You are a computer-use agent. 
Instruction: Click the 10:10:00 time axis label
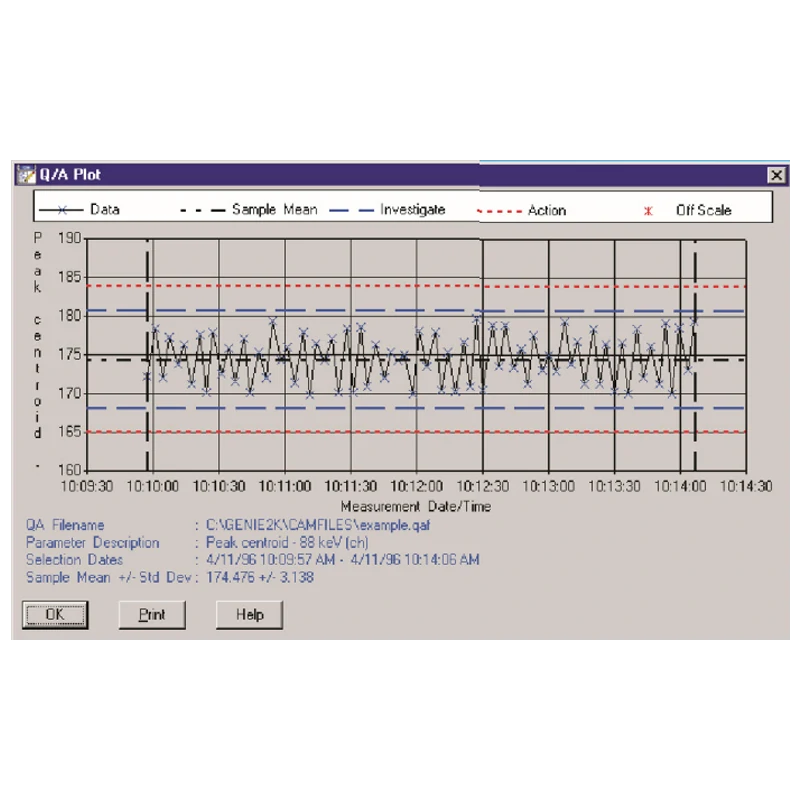point(153,486)
